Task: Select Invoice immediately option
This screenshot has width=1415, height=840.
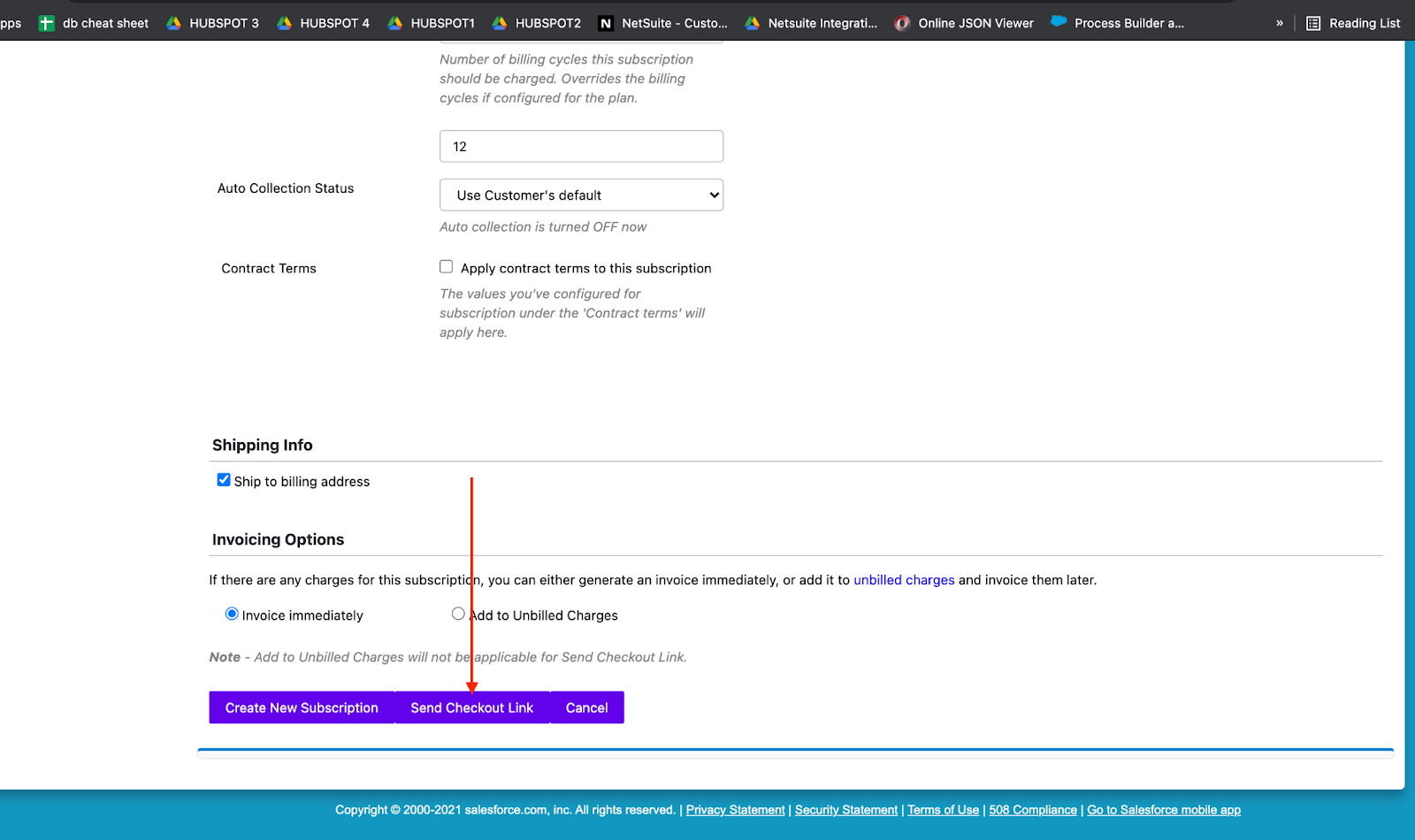Action: pyautogui.click(x=232, y=614)
